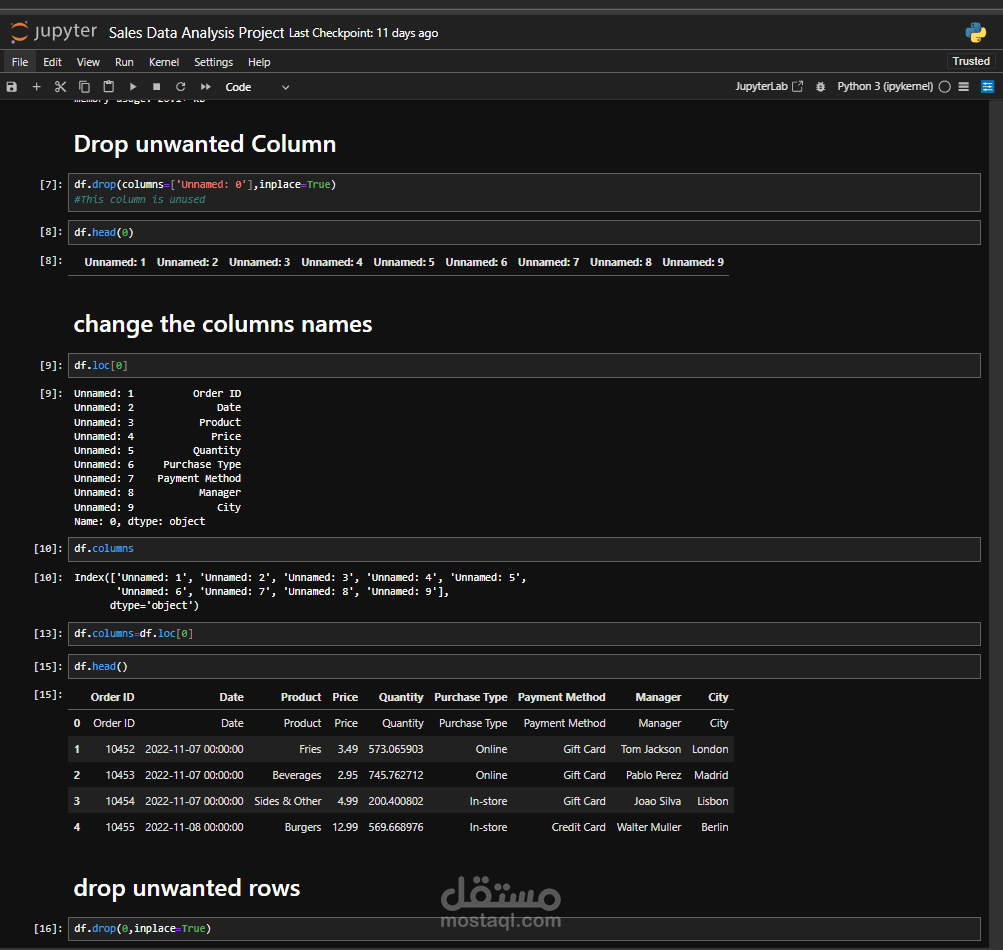The height and width of the screenshot is (950, 1003).
Task: Click the Sides & Other product cell
Action: click(x=287, y=801)
